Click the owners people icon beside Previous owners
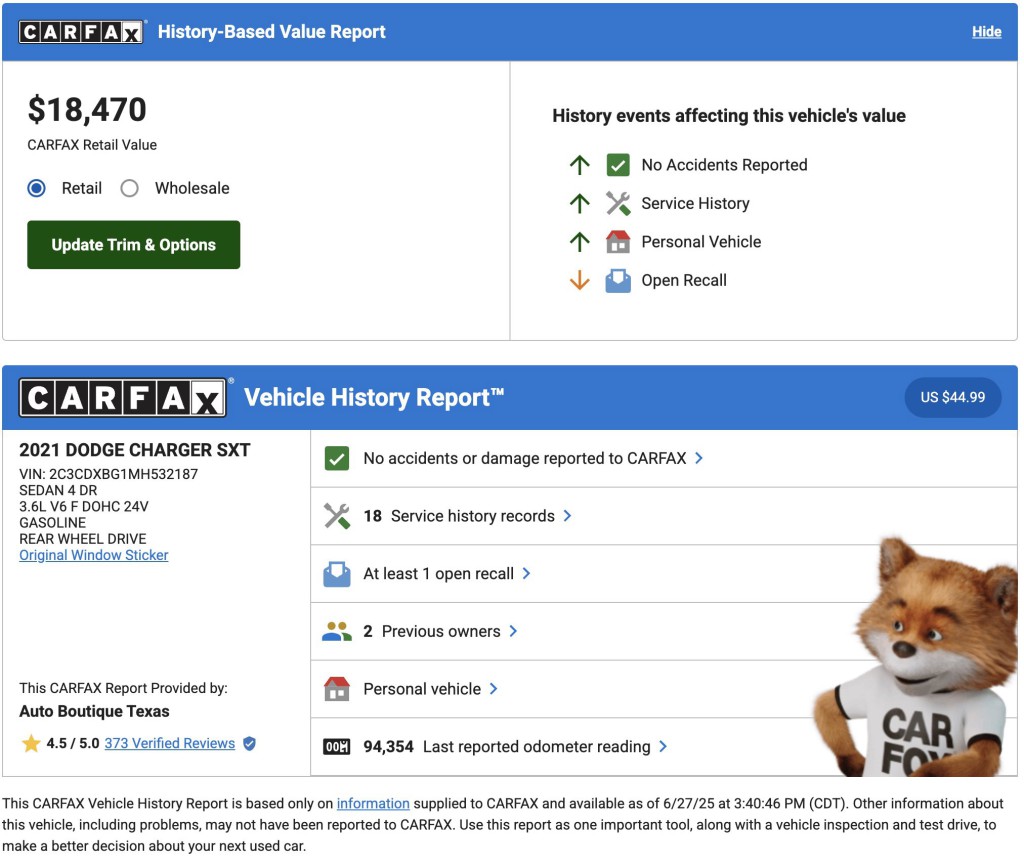 coord(337,632)
